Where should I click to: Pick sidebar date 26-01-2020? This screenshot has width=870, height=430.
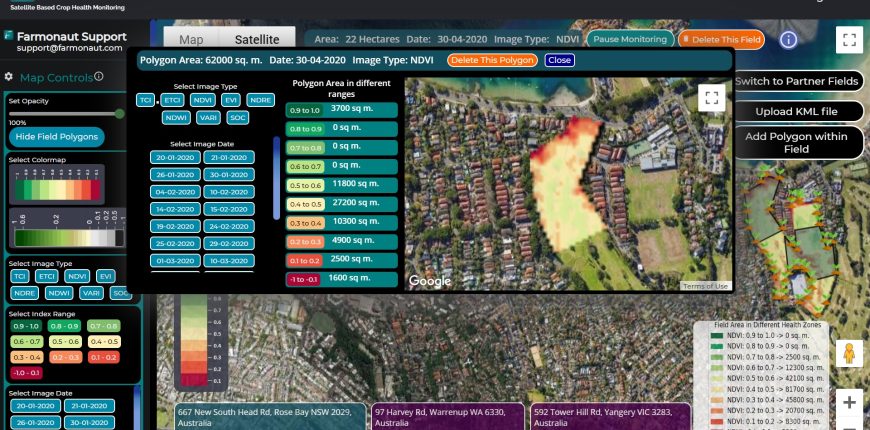[36, 423]
